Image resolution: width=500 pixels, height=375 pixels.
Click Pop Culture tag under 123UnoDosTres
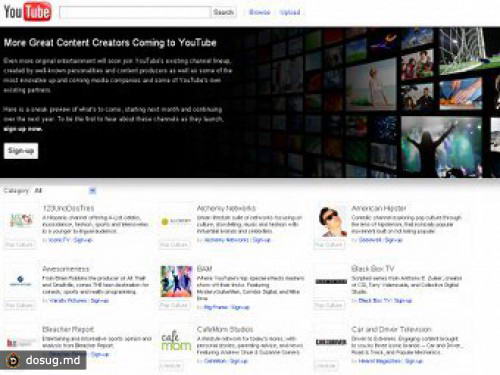point(19,245)
